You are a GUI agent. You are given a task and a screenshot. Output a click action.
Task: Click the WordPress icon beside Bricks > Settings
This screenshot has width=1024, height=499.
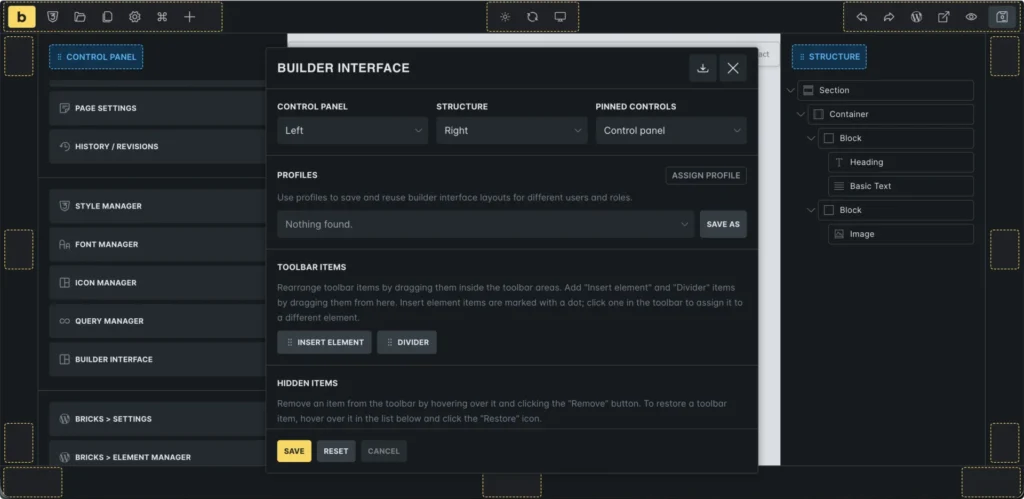point(64,419)
